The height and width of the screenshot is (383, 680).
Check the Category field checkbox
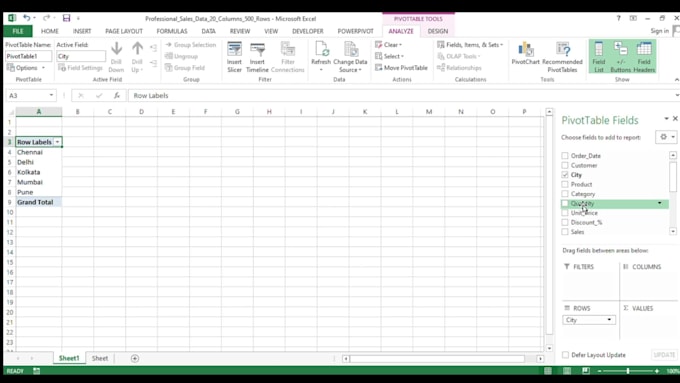coord(565,193)
